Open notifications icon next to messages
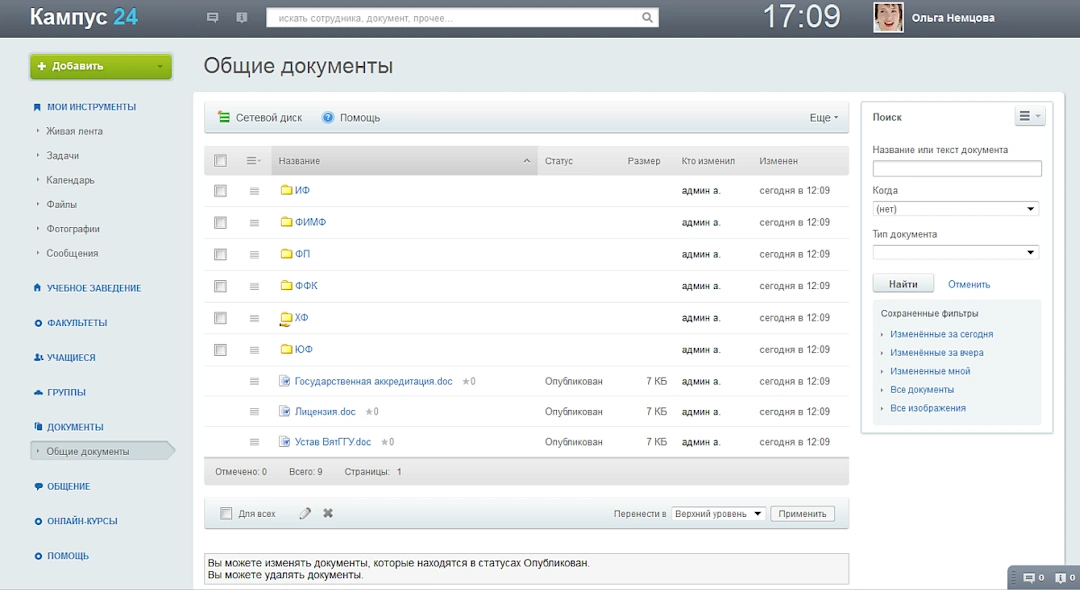 (241, 17)
